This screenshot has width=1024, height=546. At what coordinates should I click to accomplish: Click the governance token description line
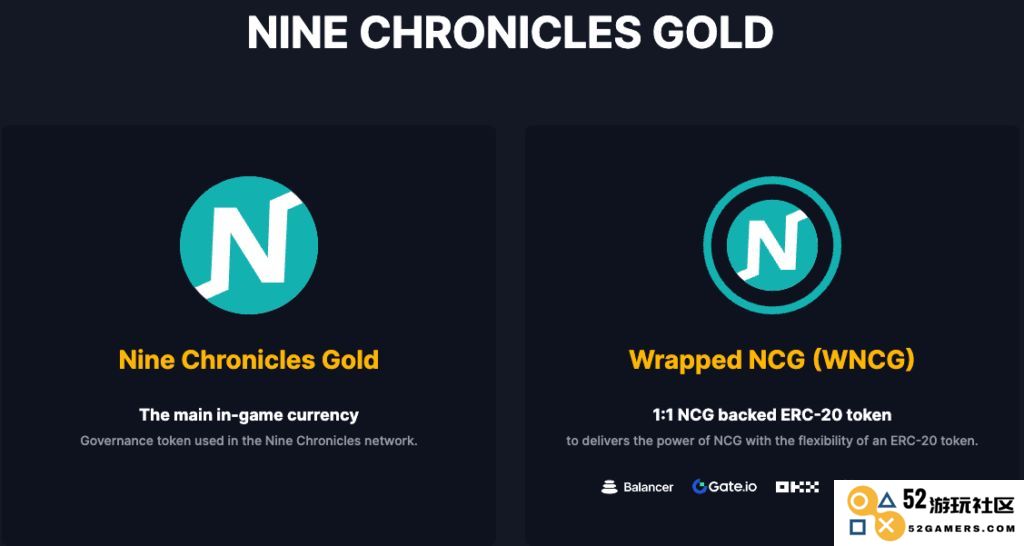(x=249, y=441)
